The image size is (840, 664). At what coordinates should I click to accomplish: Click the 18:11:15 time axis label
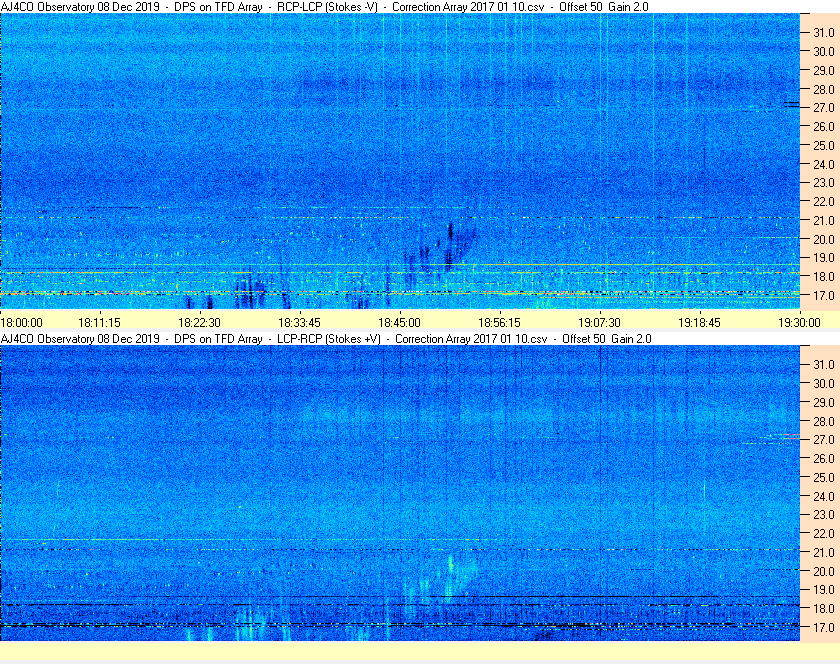pyautogui.click(x=99, y=323)
